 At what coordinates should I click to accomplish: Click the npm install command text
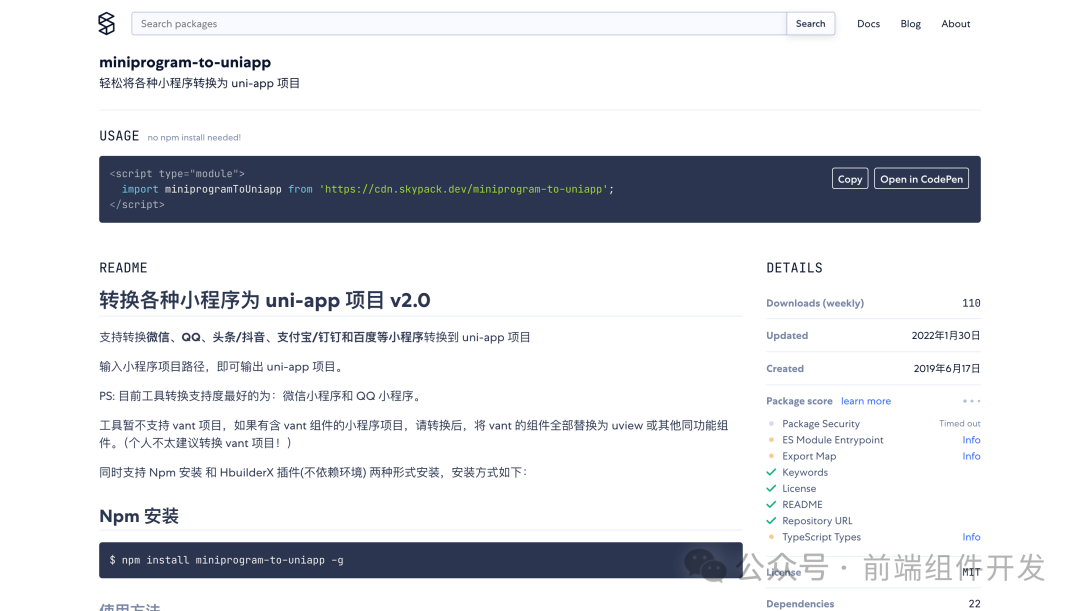tap(227, 560)
